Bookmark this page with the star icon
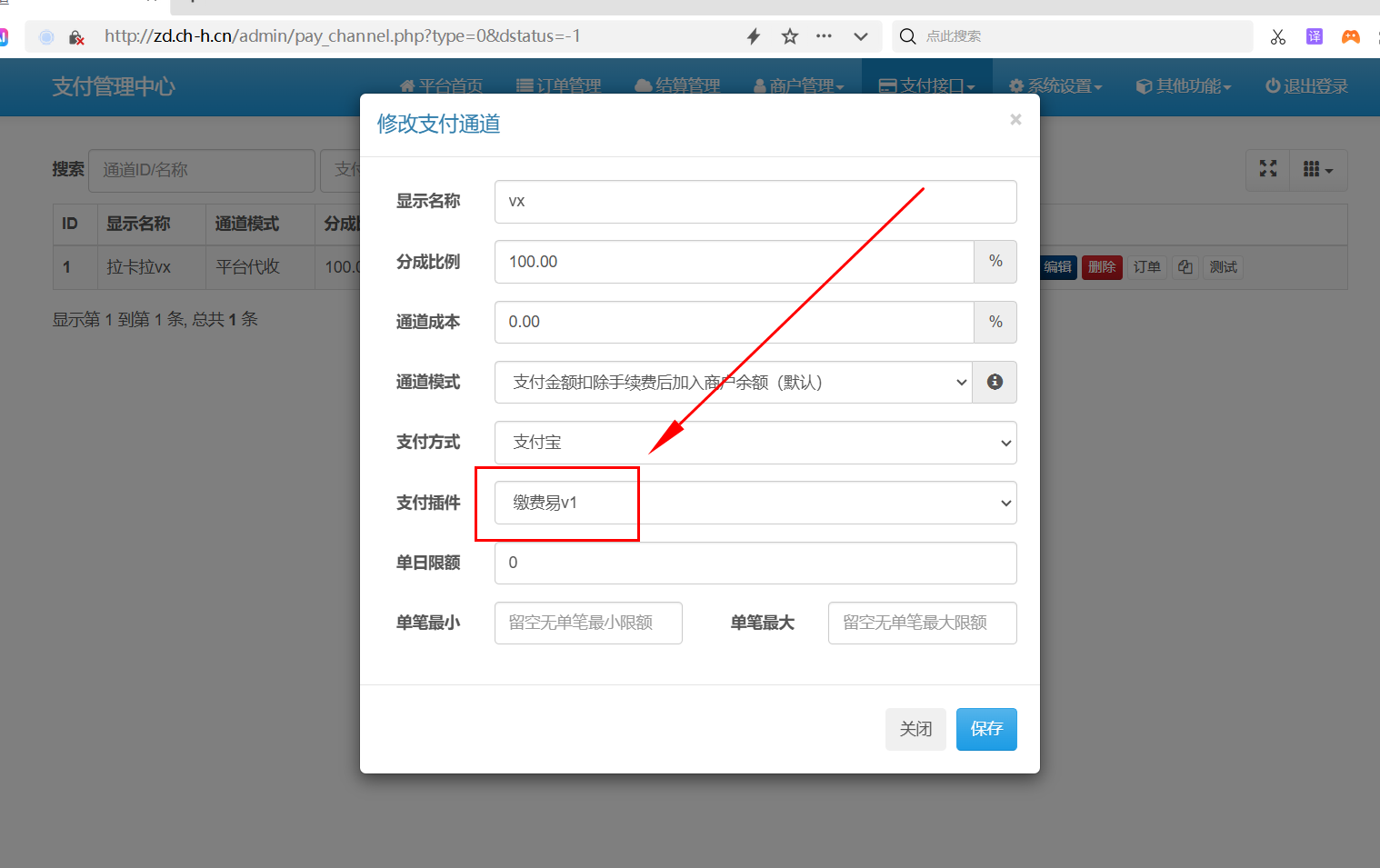1380x868 pixels. coord(789,36)
